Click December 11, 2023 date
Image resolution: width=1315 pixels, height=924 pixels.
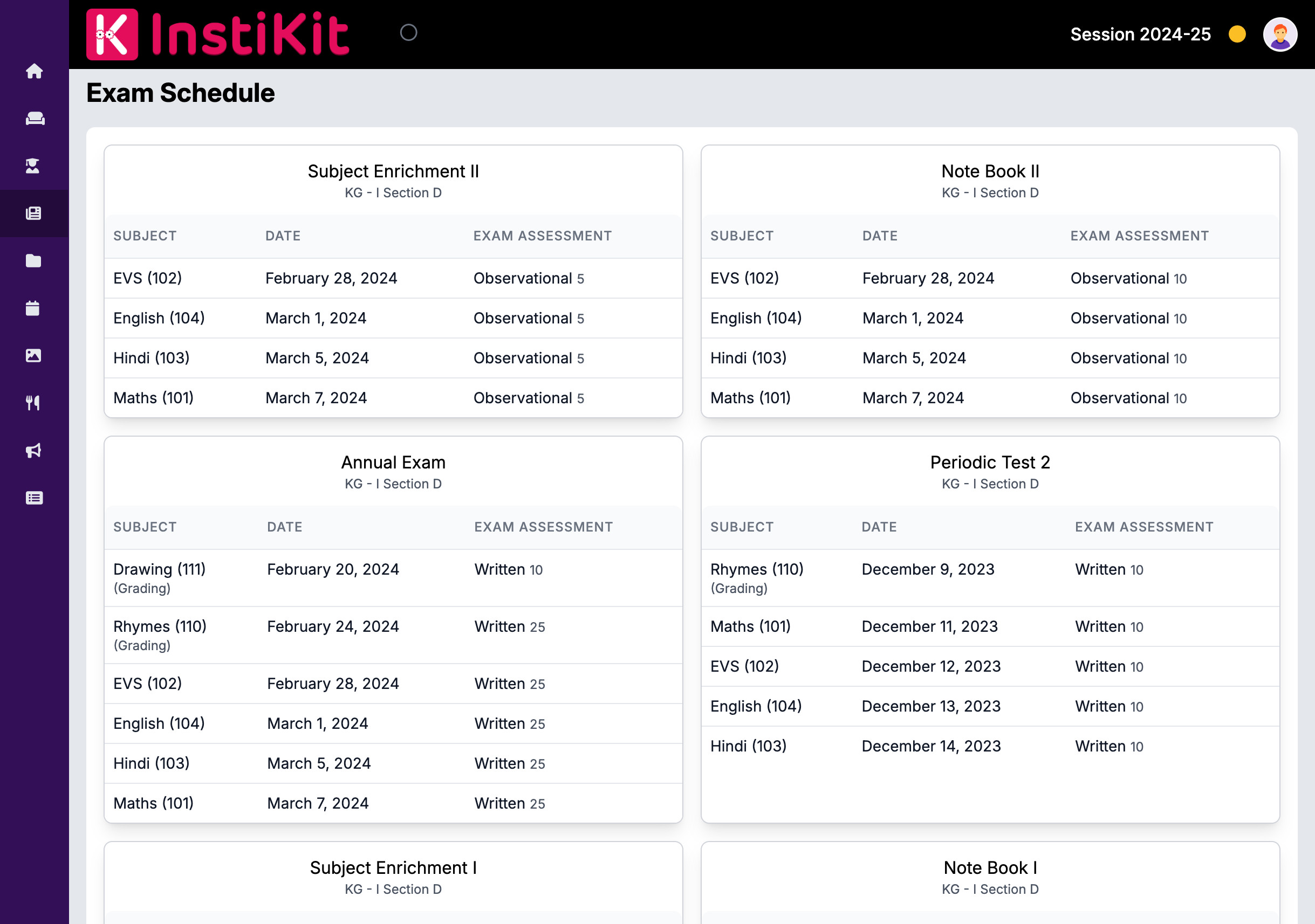point(929,626)
